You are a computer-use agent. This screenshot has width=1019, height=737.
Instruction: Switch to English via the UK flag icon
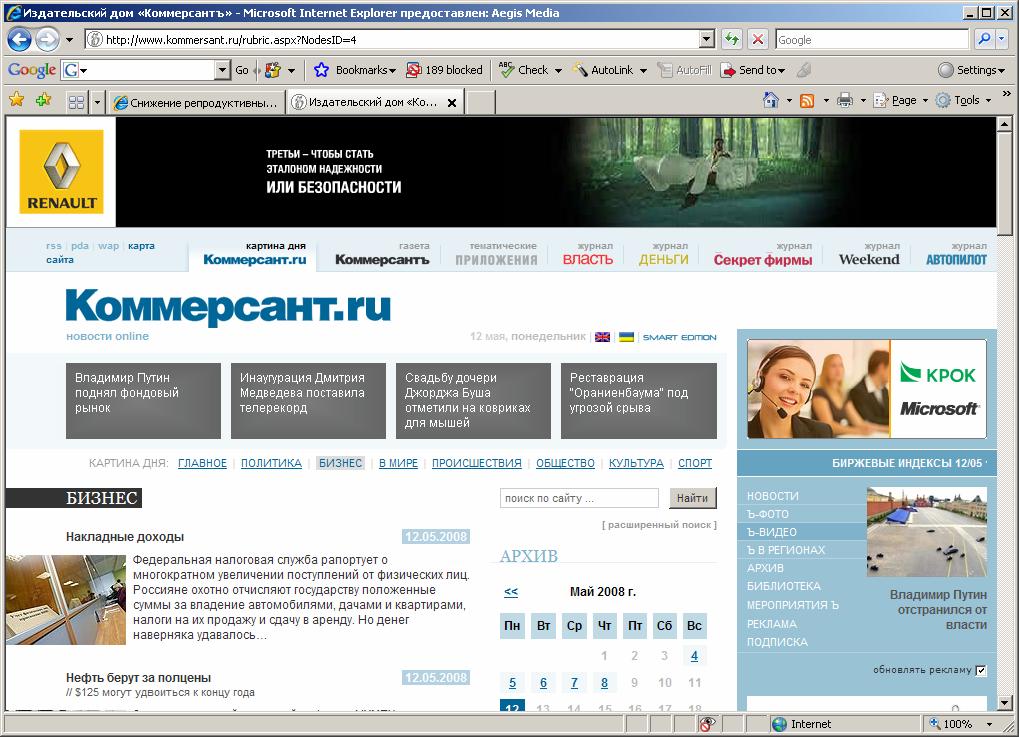click(x=602, y=337)
